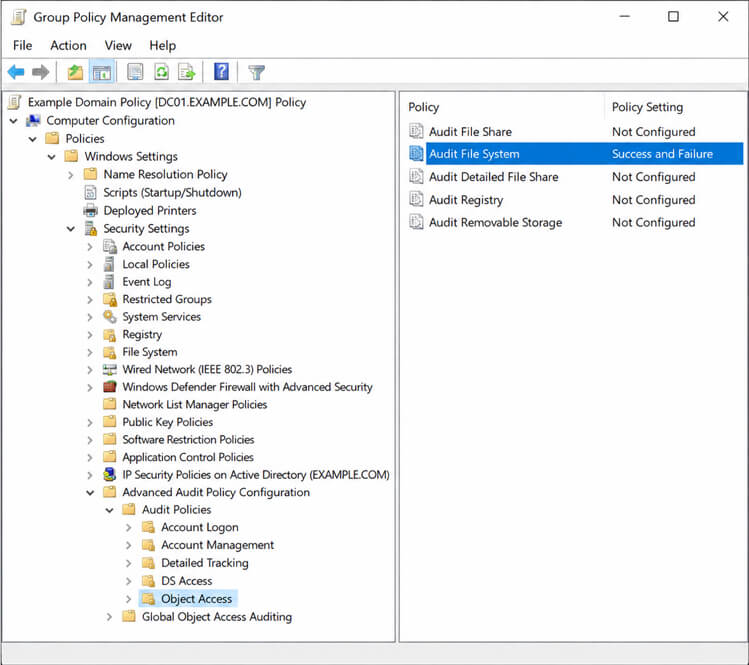Click Success and Failure setting value

pos(662,154)
